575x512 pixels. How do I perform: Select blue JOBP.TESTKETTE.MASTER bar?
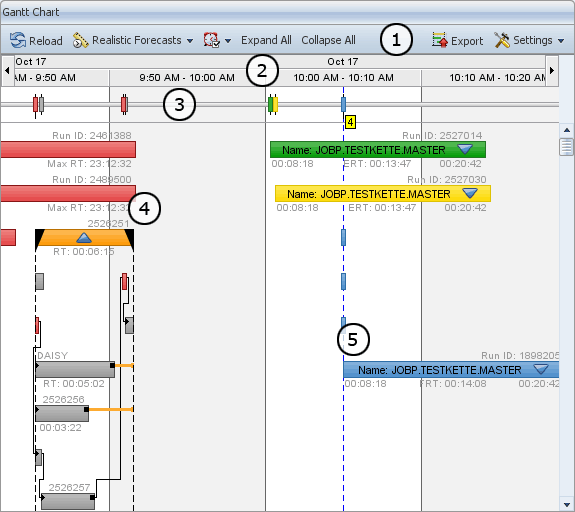point(451,370)
